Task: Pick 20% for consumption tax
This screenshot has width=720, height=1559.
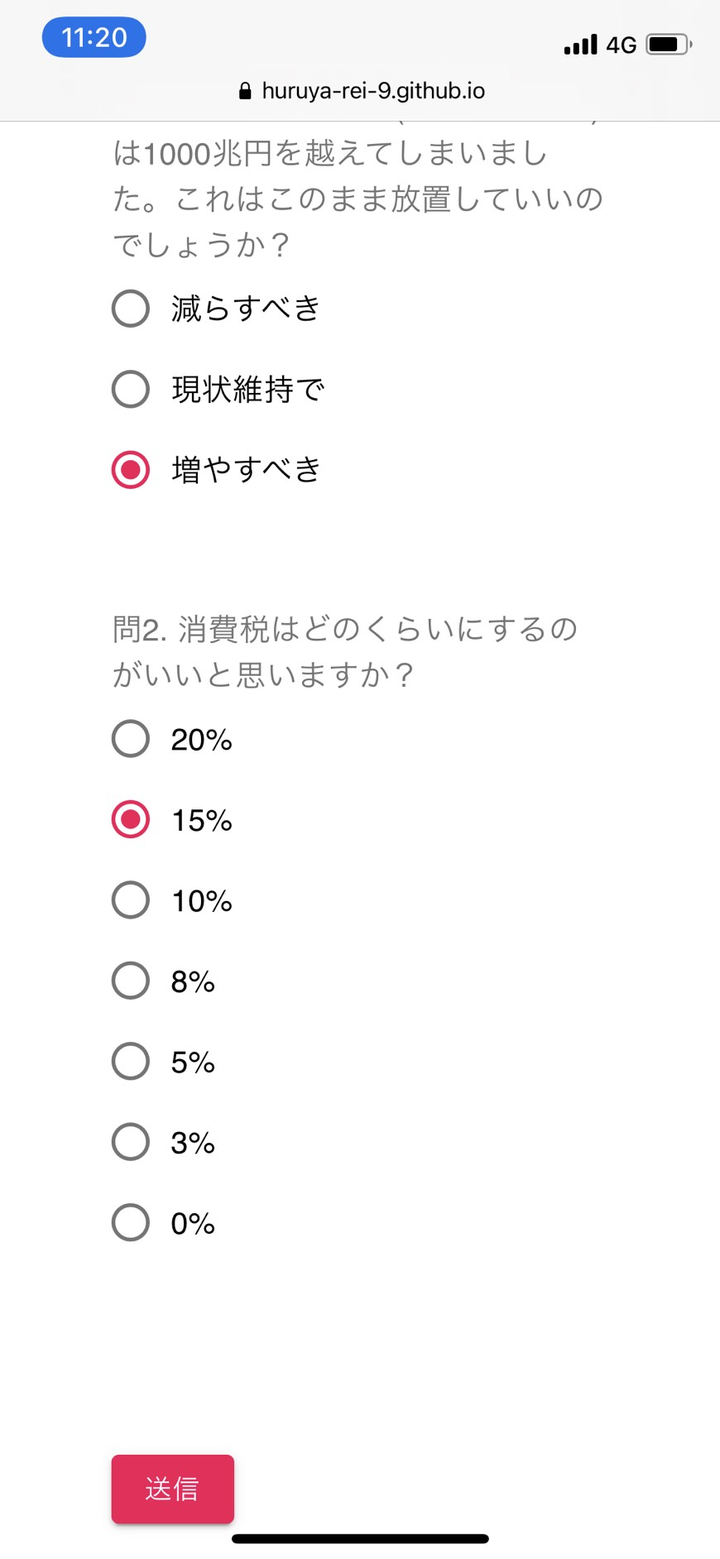Action: [x=130, y=740]
